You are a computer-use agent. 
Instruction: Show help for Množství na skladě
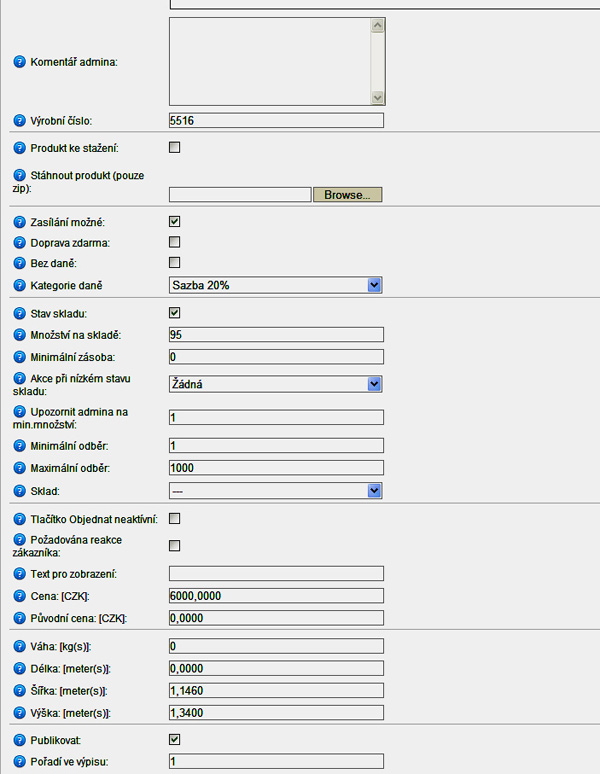point(19,335)
